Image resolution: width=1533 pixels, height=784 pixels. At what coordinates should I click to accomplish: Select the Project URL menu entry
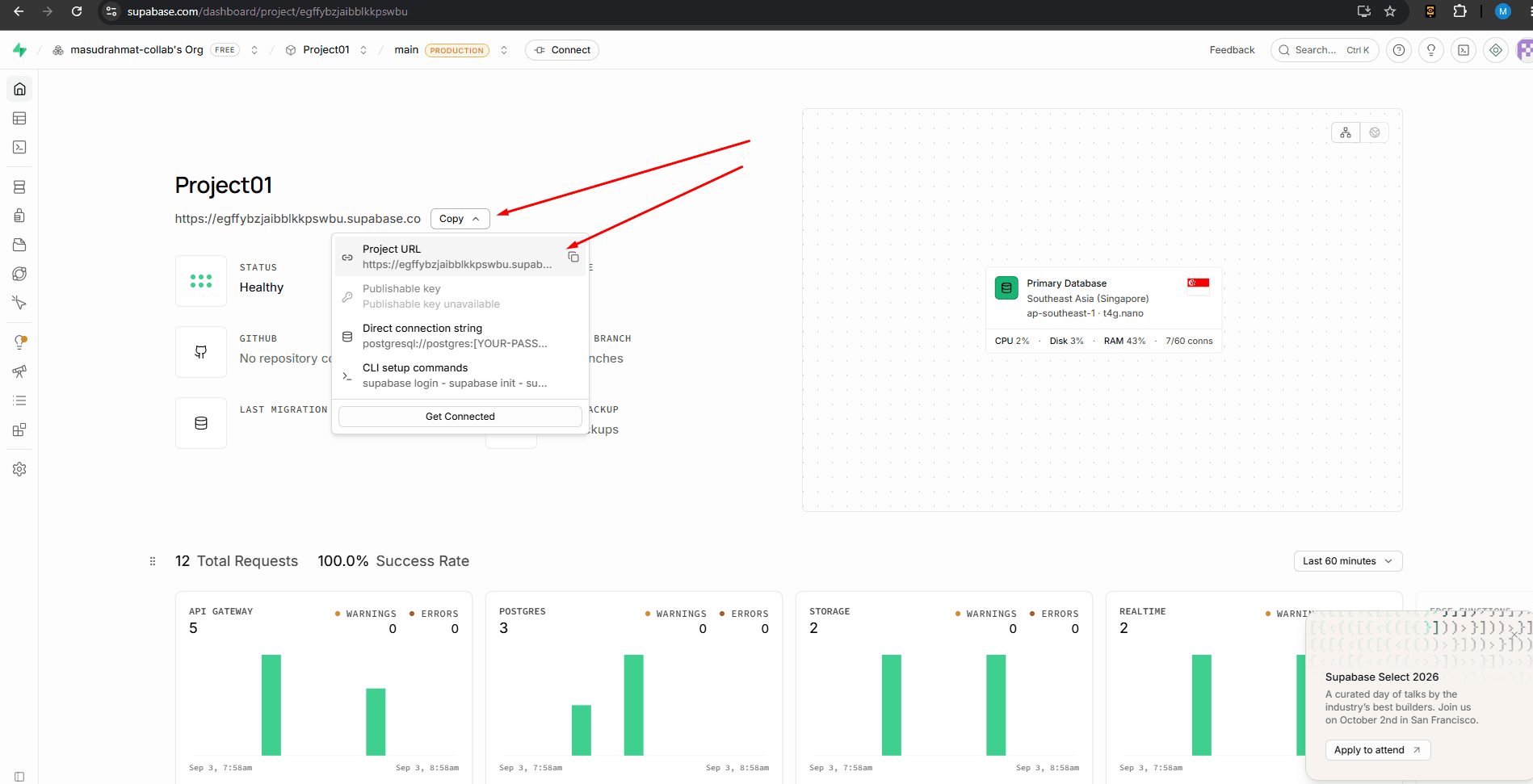(x=460, y=257)
